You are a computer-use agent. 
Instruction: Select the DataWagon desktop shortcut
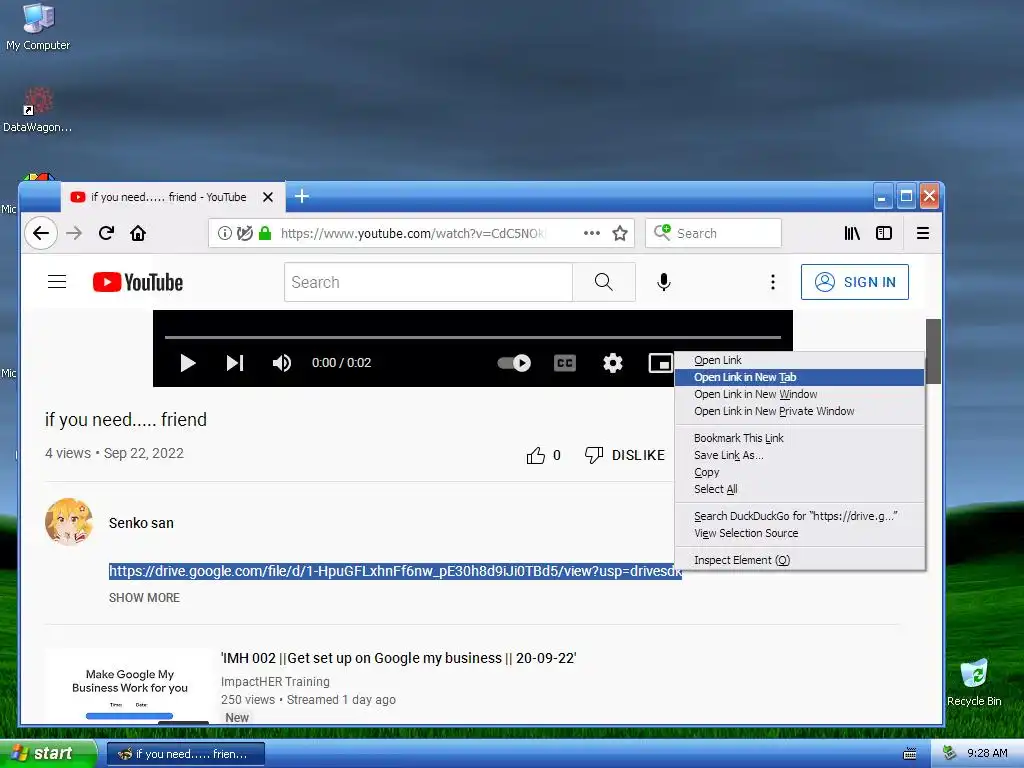[x=37, y=110]
